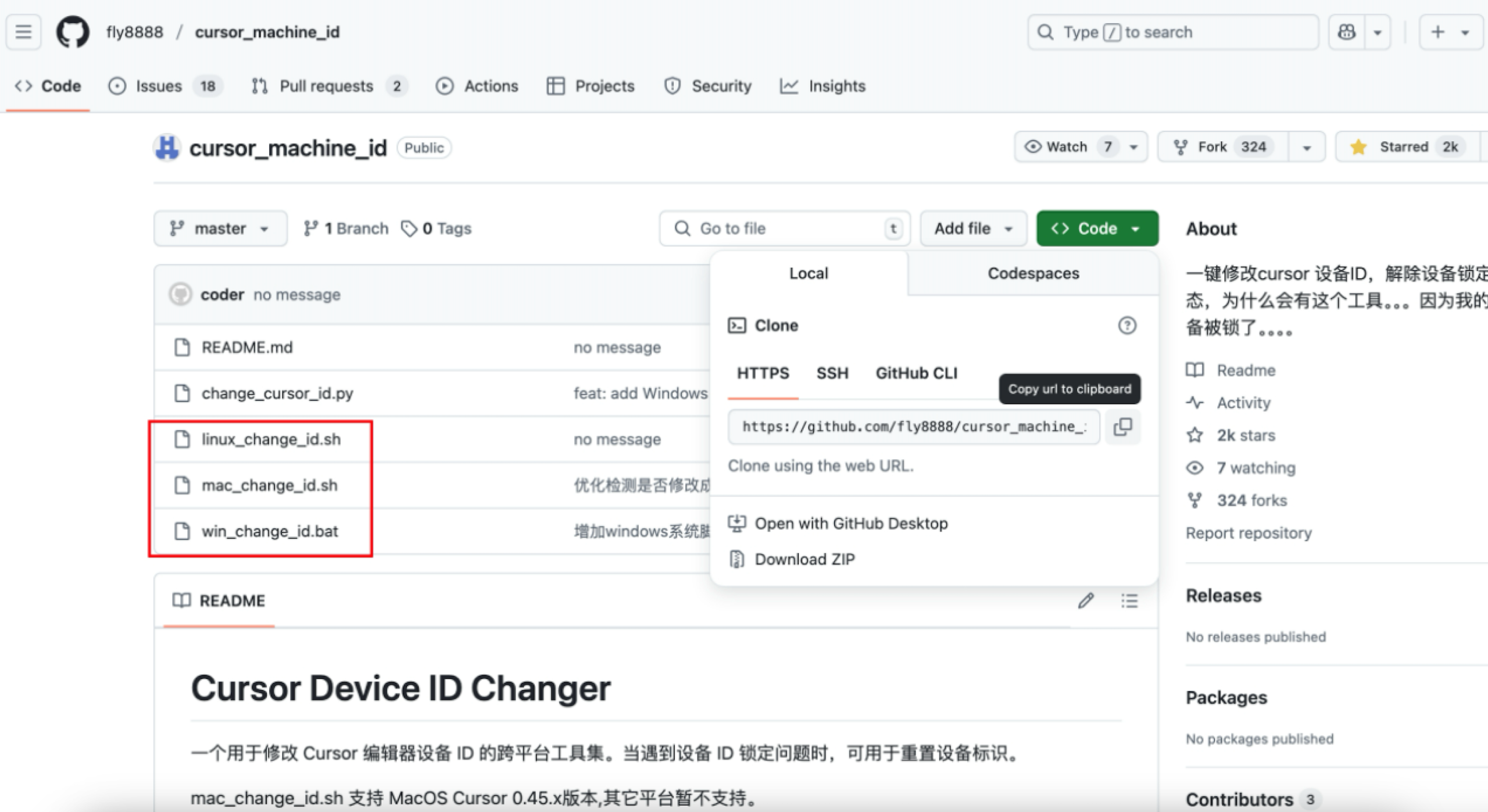Image resolution: width=1488 pixels, height=812 pixels.
Task: Click the README edit pencil icon
Action: 1086,600
